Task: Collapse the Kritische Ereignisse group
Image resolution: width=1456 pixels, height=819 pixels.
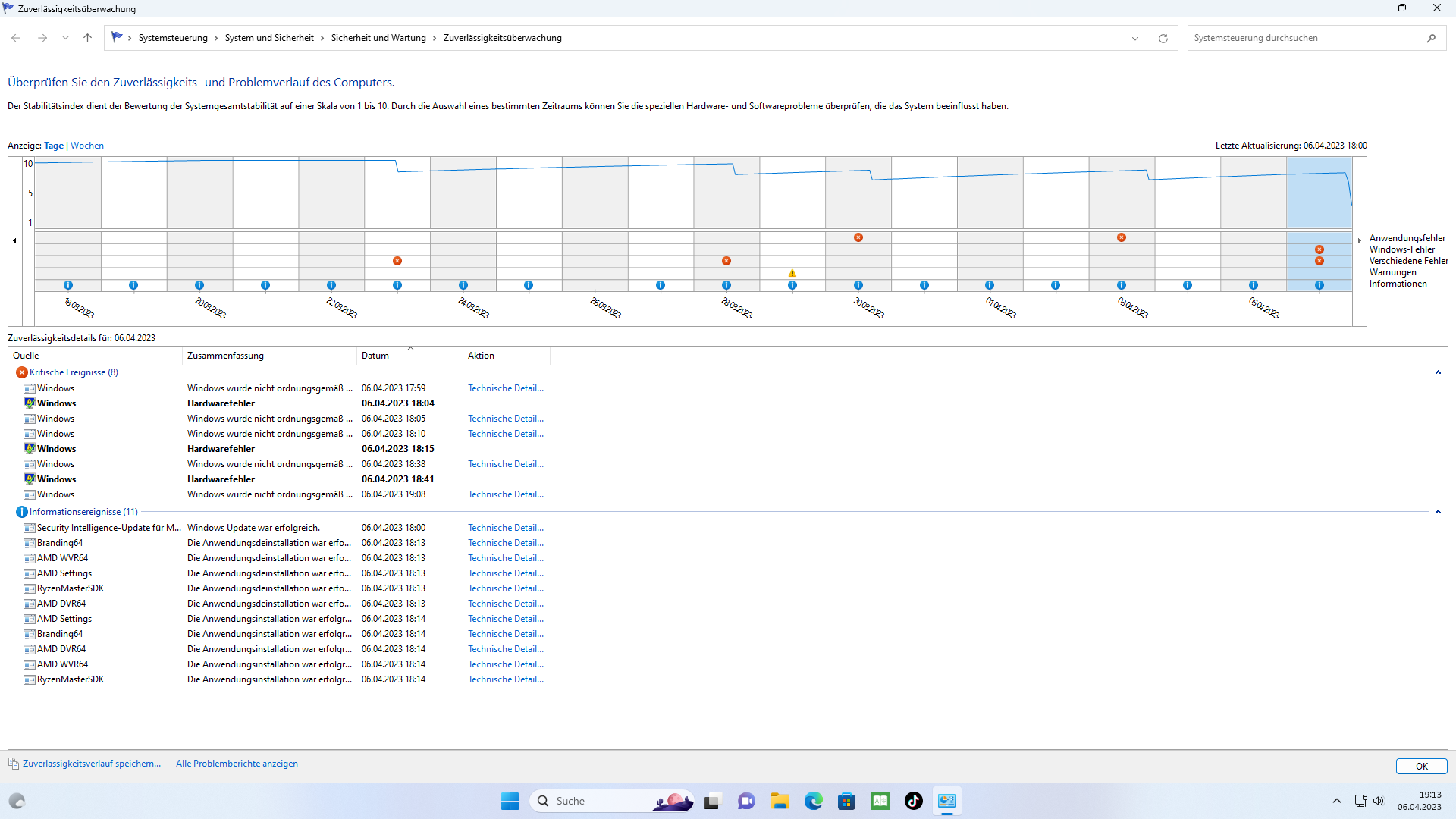Action: (x=1437, y=372)
